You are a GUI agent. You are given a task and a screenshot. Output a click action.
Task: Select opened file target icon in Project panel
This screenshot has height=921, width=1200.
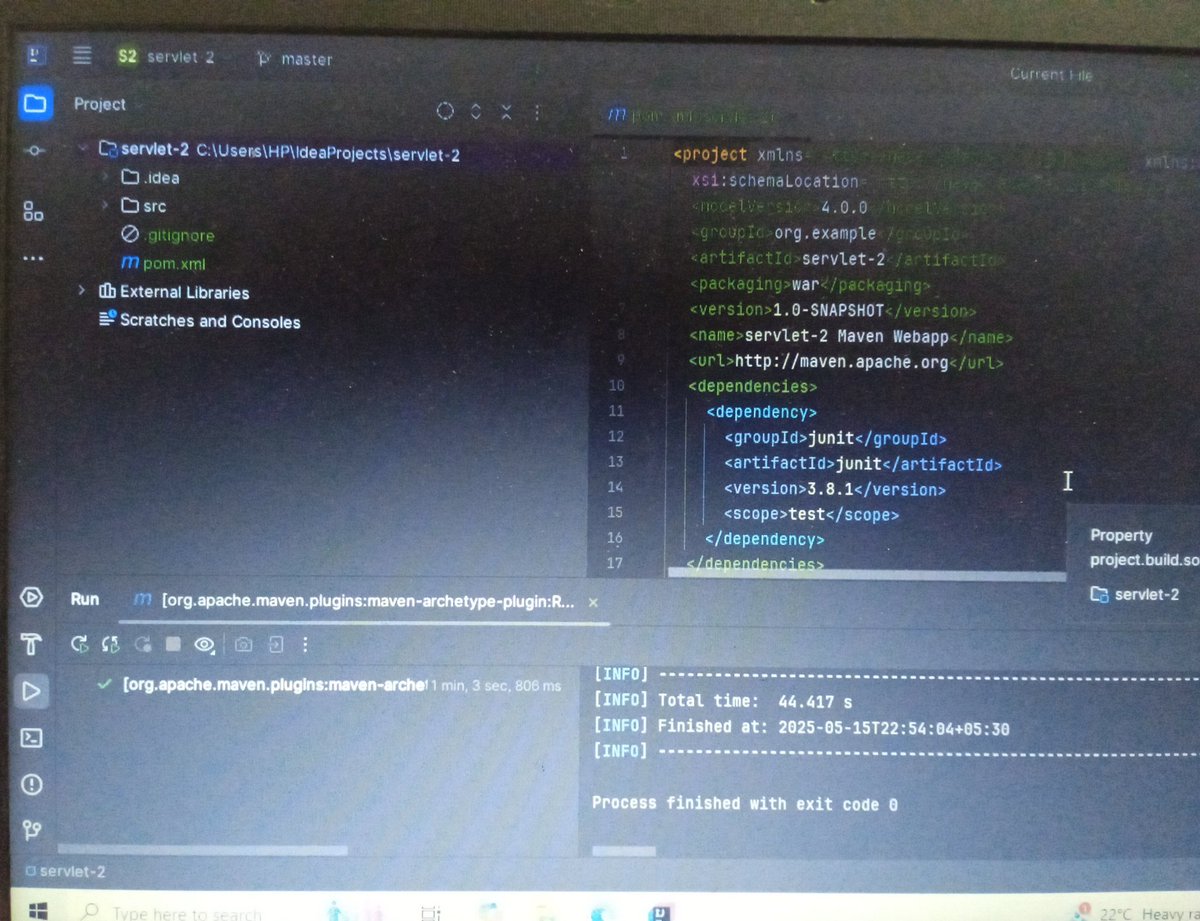coord(445,112)
